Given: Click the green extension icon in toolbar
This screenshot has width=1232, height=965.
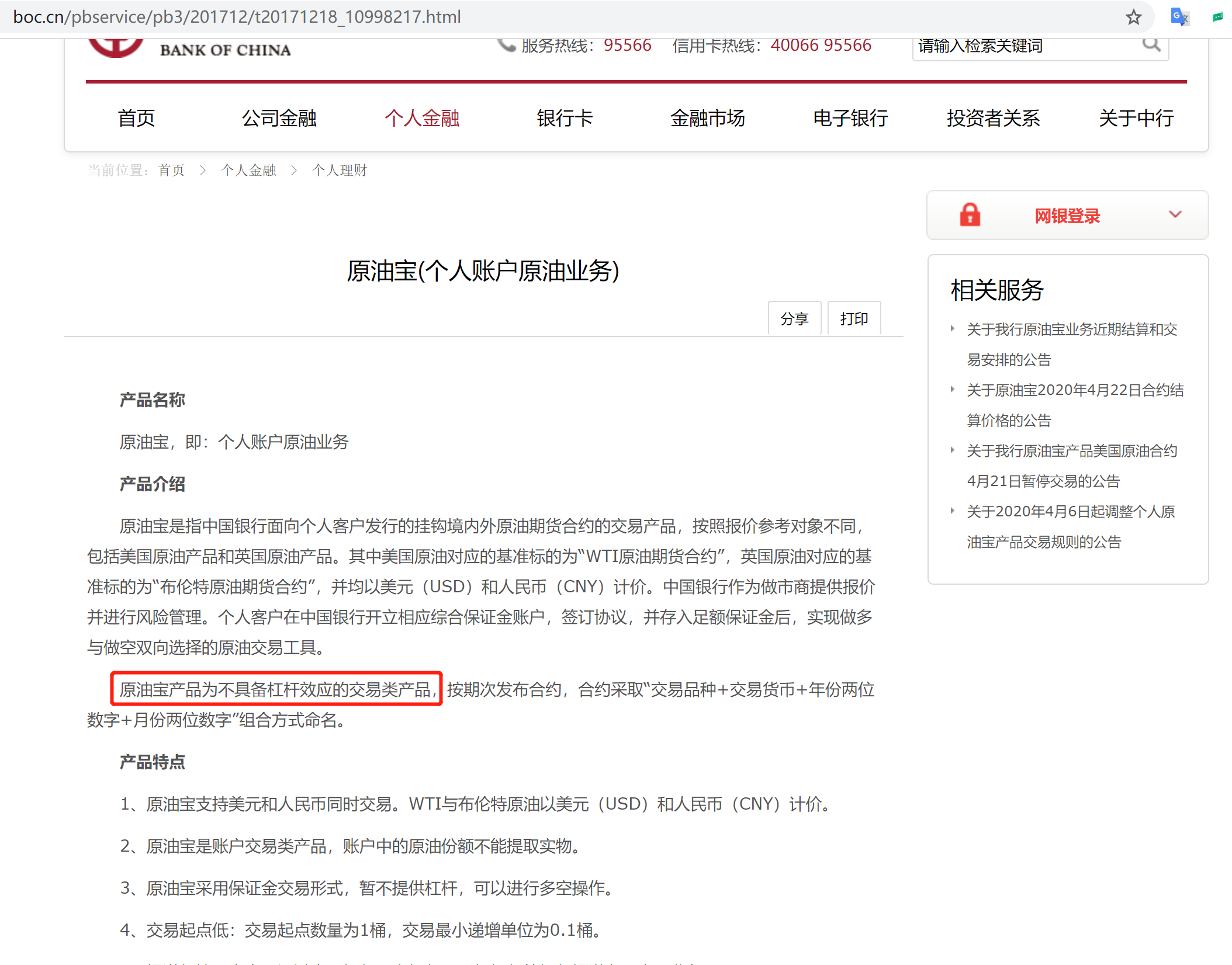Looking at the screenshot, I should click(1217, 17).
